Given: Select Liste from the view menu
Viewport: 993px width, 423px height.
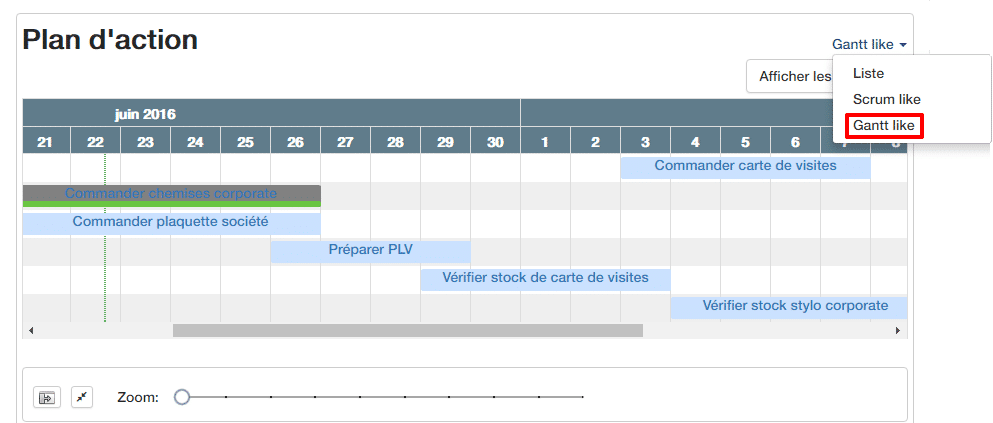Looking at the screenshot, I should 868,73.
